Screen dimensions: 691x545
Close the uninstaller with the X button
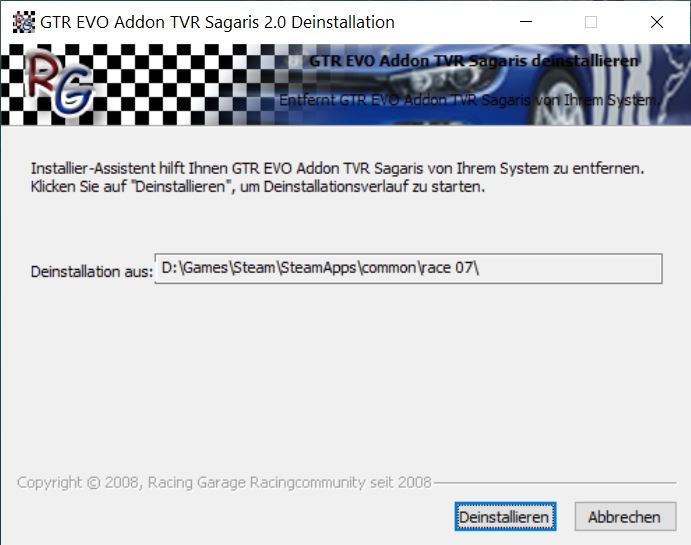(x=656, y=21)
